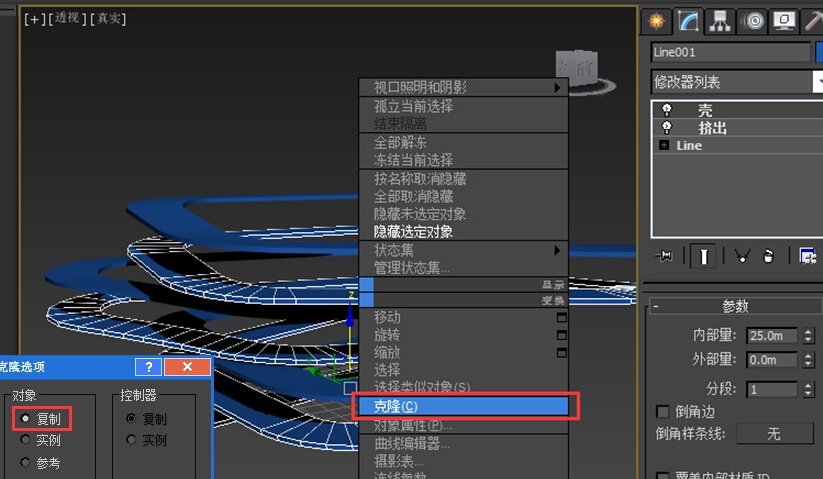Choose 按名称取消隐藏 menu item
Screen dimensions: 823x479
(463, 178)
